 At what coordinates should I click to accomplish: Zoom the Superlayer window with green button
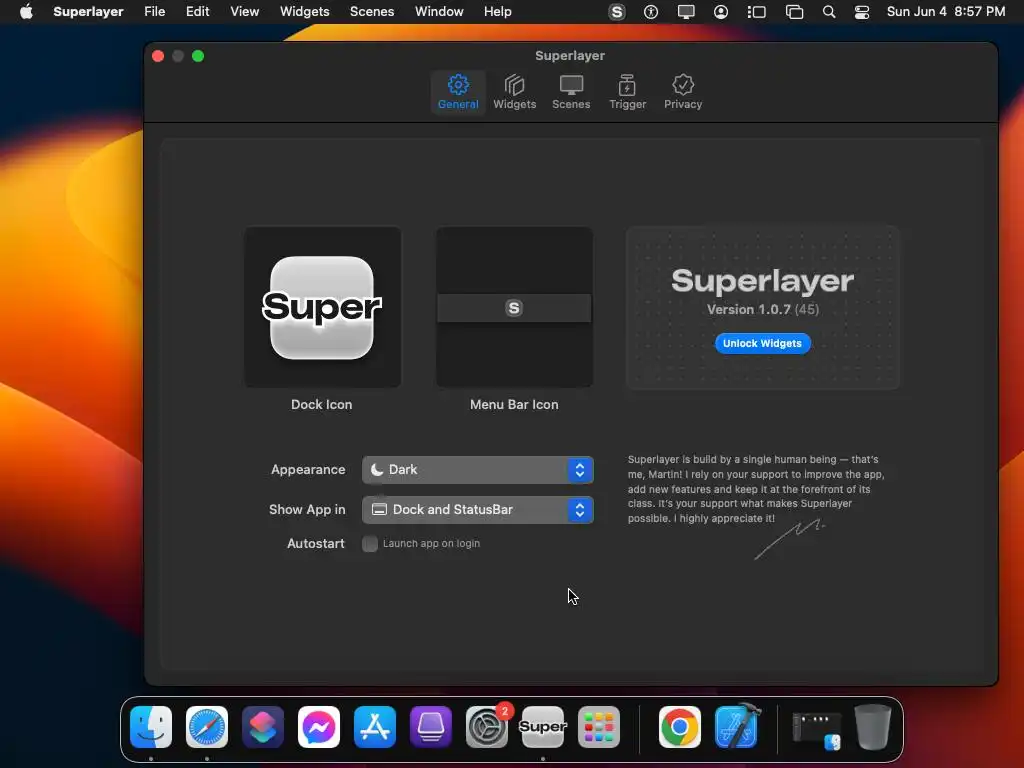coord(198,56)
